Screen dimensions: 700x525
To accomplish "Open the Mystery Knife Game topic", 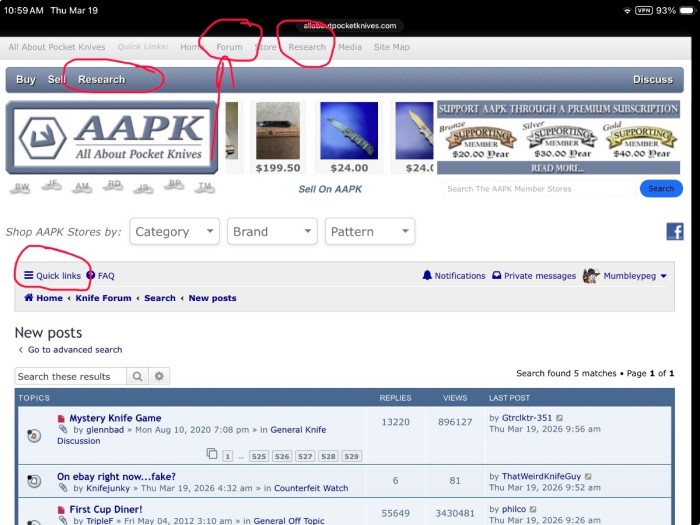I will coord(115,418).
